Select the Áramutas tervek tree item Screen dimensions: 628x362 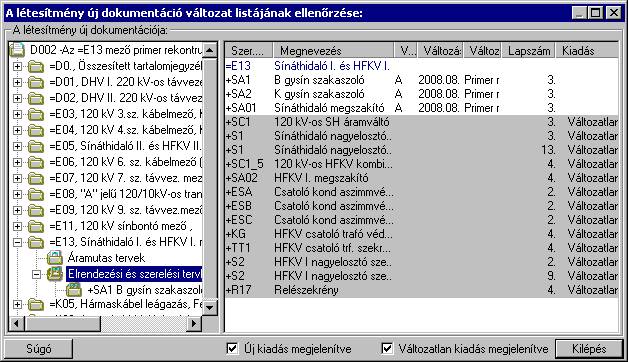point(106,258)
